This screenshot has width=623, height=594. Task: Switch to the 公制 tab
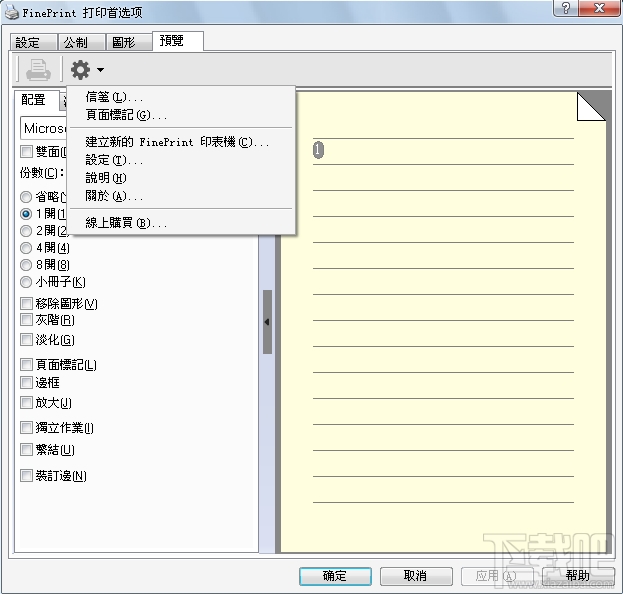[x=81, y=42]
